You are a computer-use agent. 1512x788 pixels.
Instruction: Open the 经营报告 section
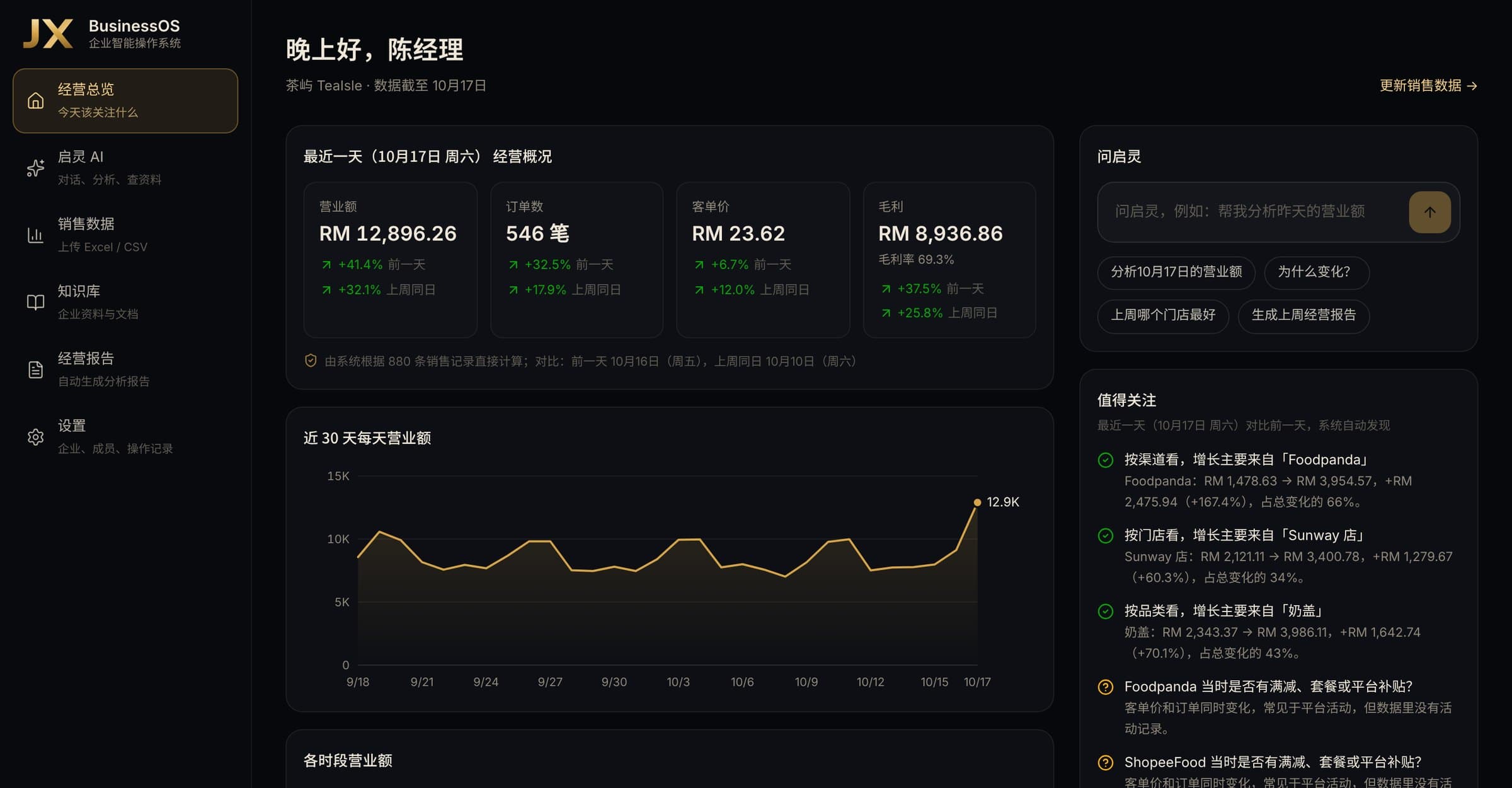click(125, 369)
